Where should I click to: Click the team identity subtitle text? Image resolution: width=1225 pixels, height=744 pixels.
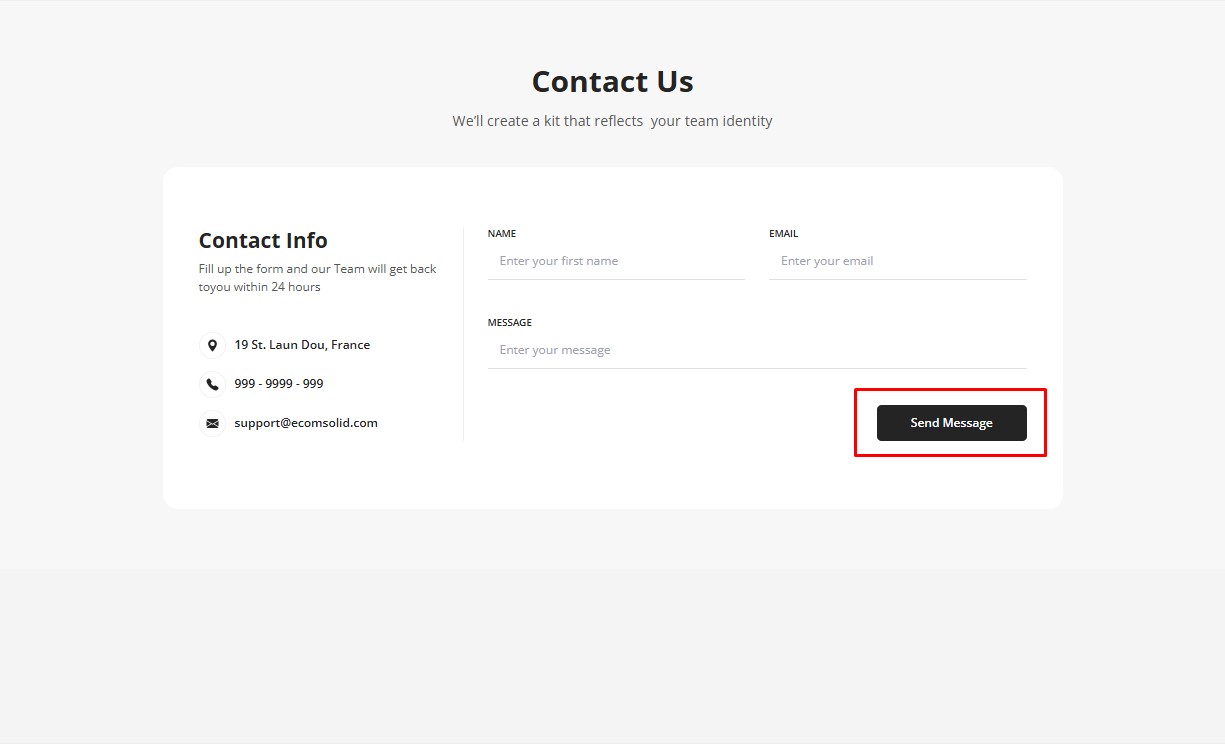(612, 121)
